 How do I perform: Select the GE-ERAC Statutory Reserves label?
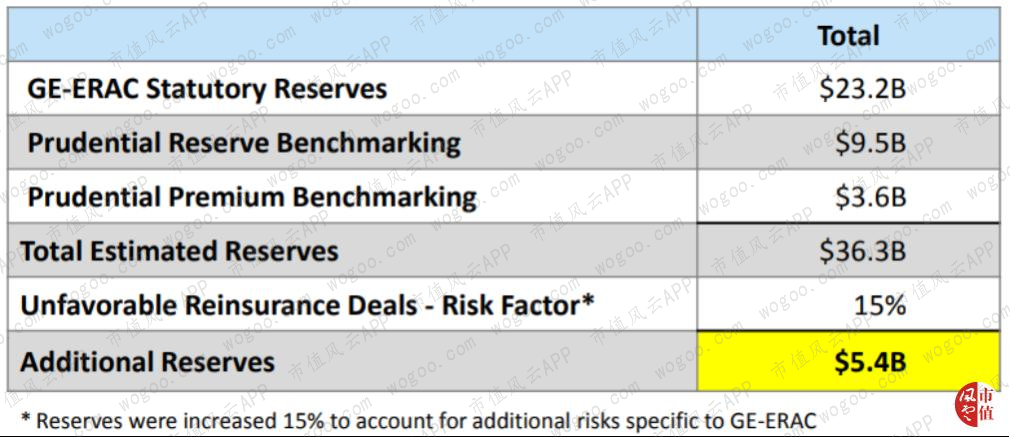[207, 89]
